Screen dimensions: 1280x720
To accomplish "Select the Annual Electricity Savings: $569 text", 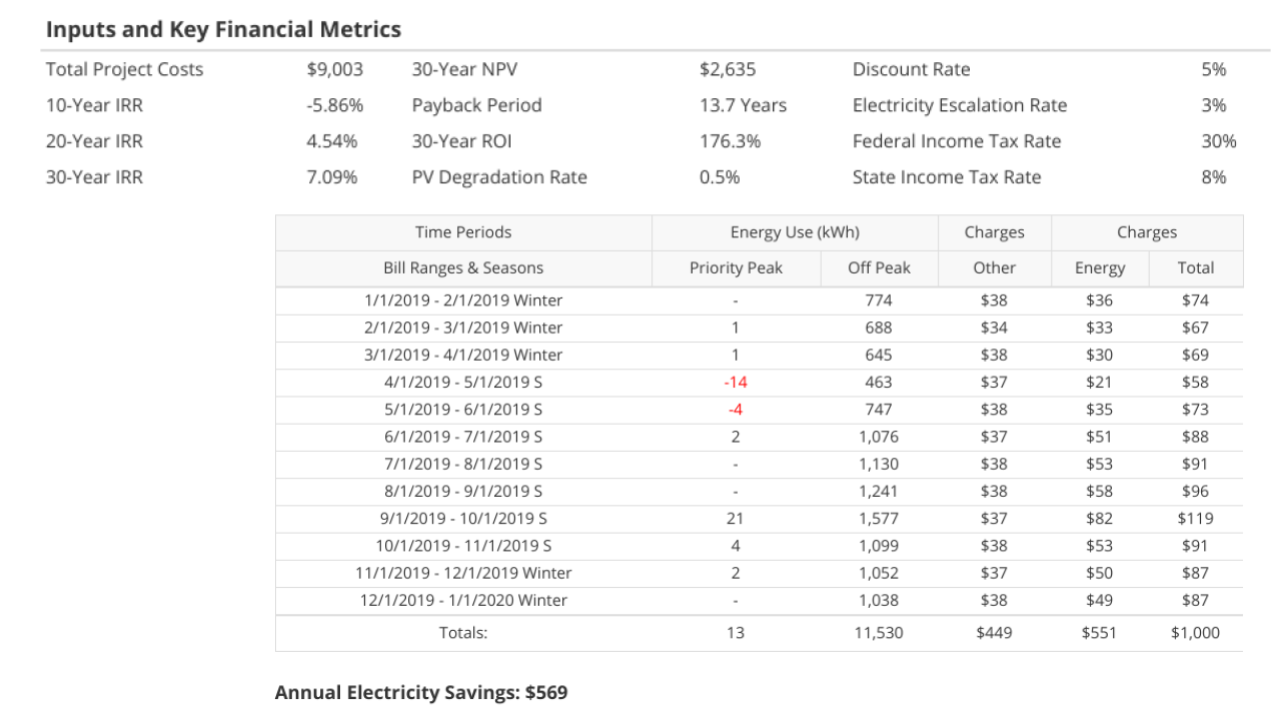I will click(421, 693).
